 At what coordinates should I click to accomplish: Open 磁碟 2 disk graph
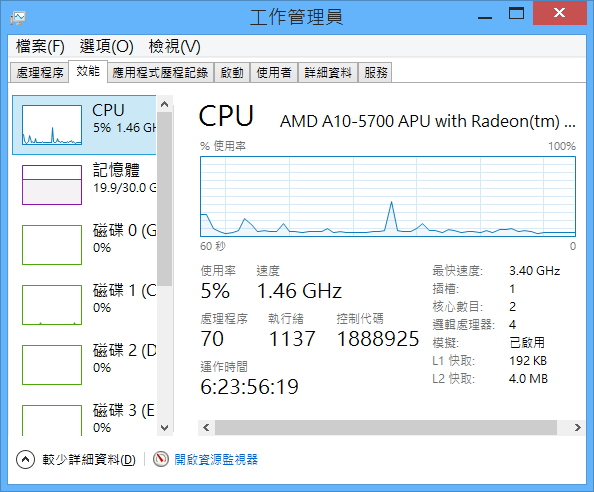(52, 365)
